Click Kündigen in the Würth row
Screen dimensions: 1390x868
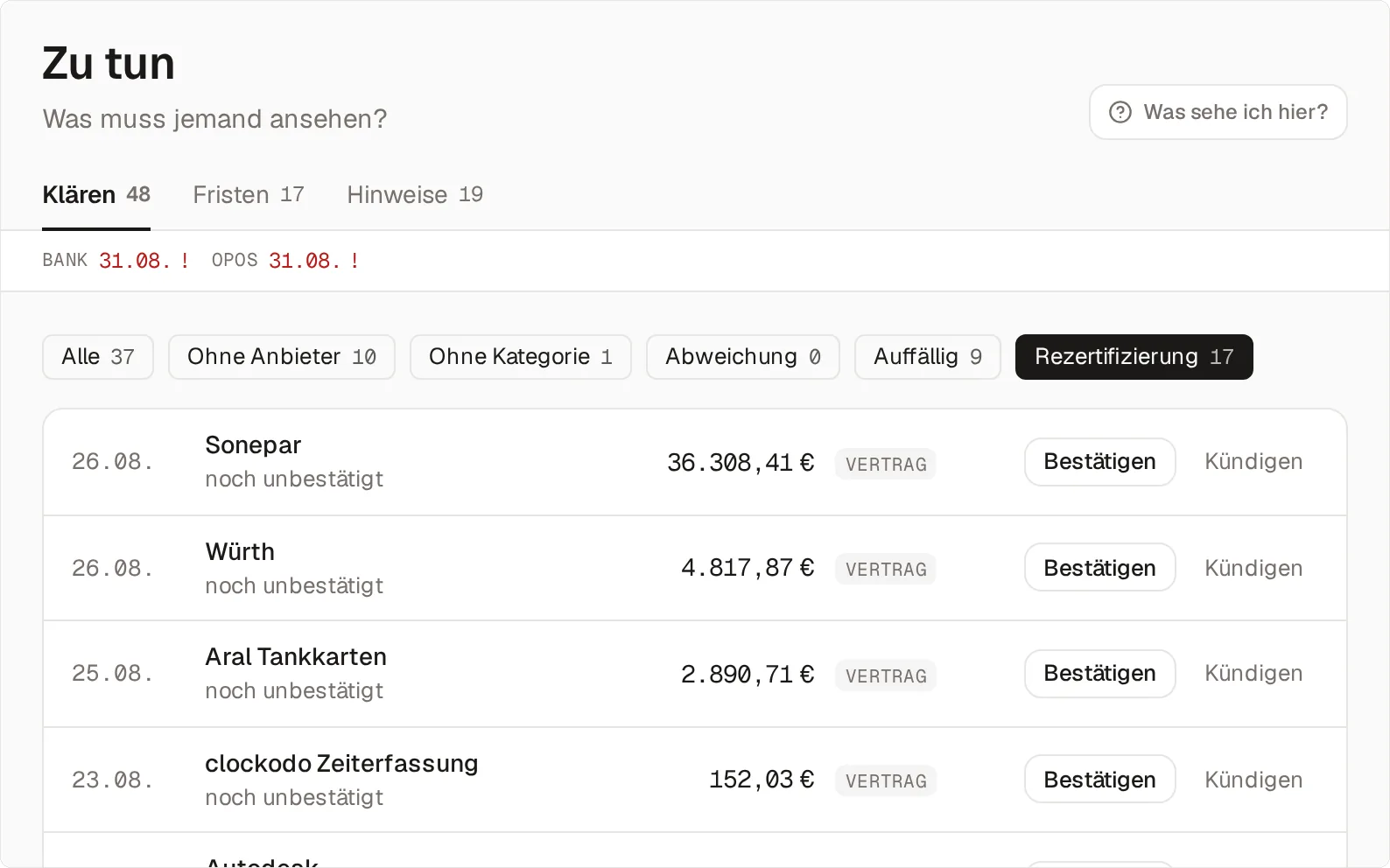pos(1253,568)
